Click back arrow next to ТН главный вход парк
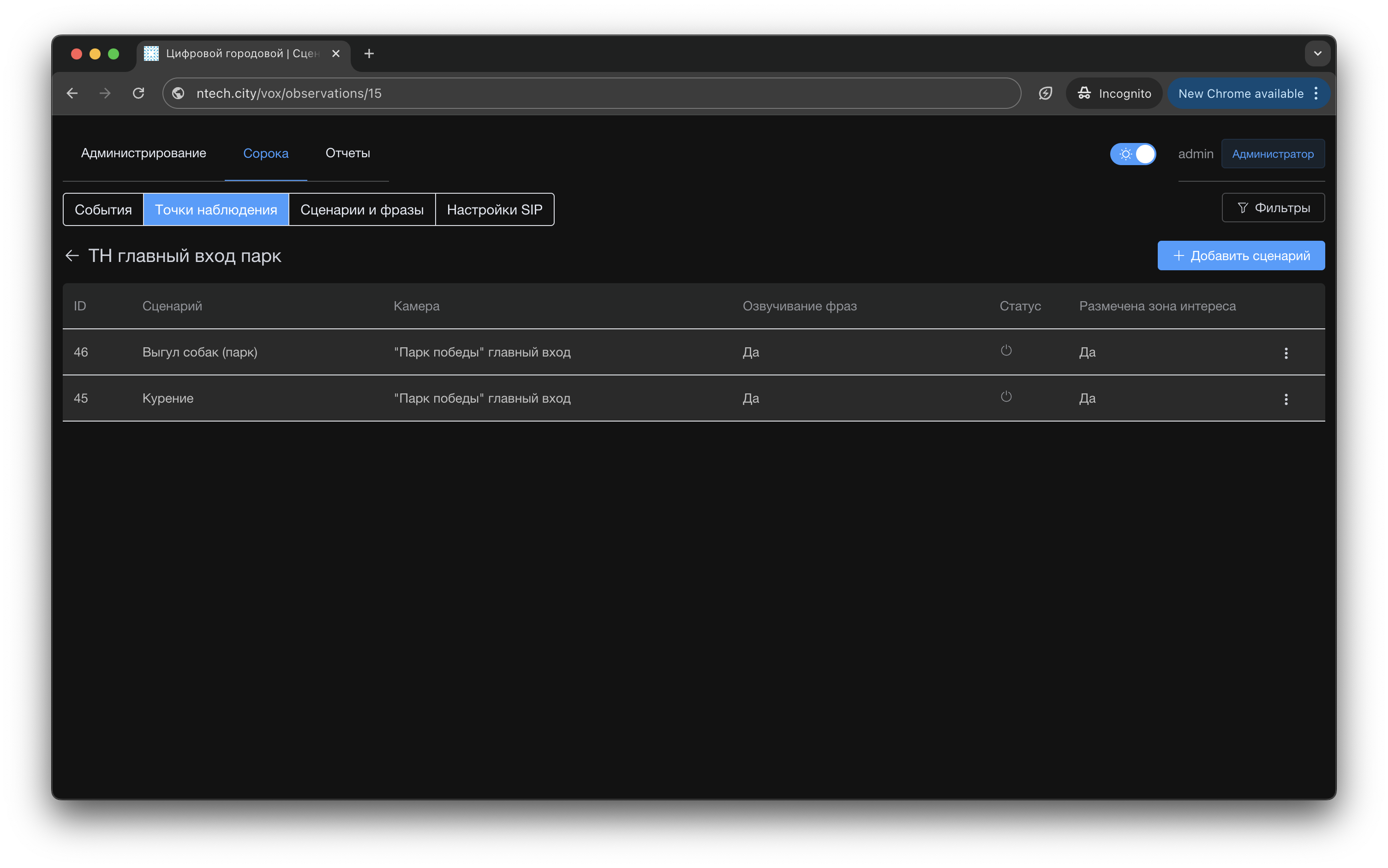Viewport: 1388px width, 868px height. [x=72, y=256]
